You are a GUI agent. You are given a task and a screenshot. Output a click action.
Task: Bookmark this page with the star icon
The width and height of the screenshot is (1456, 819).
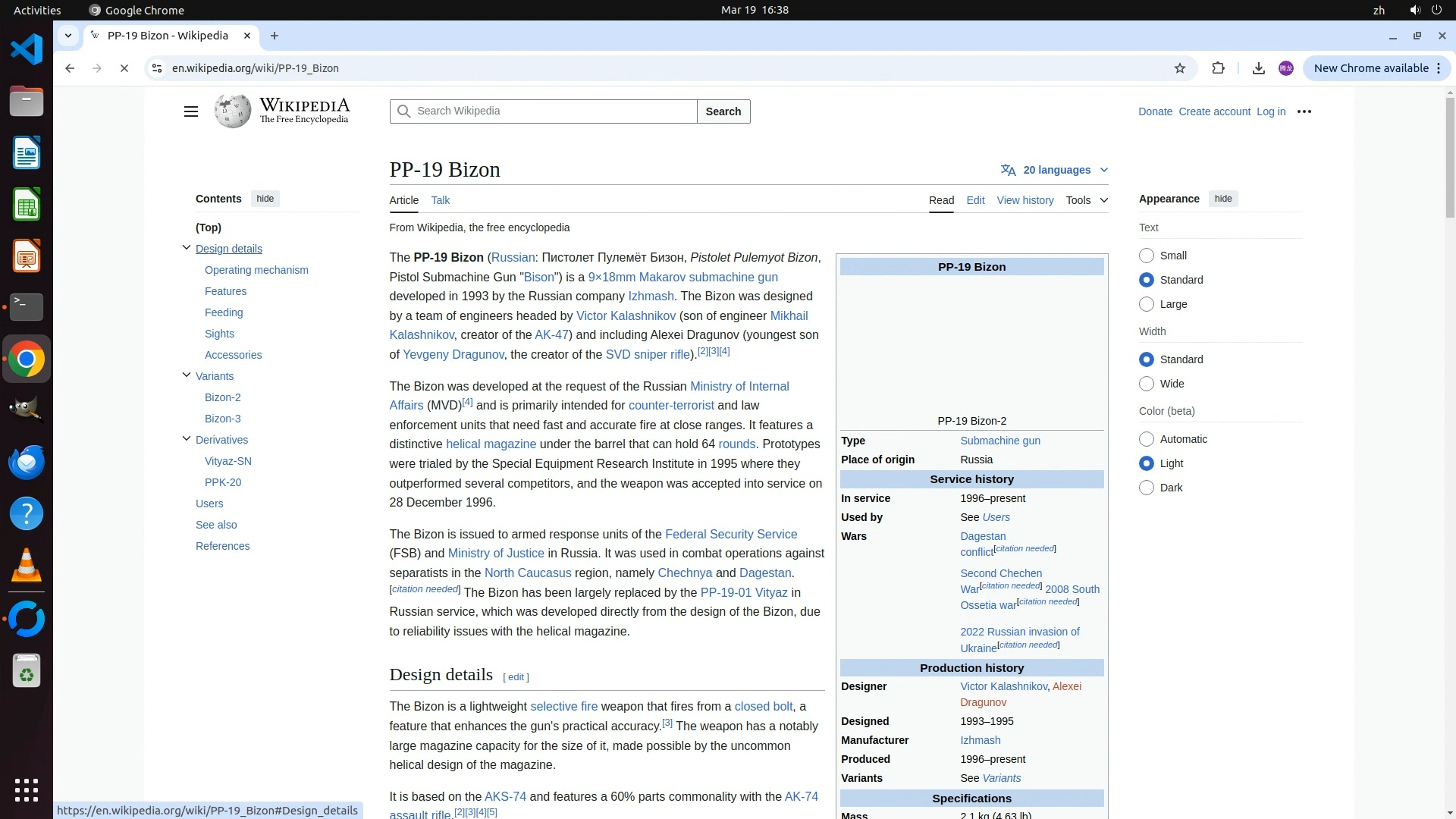(x=1179, y=68)
